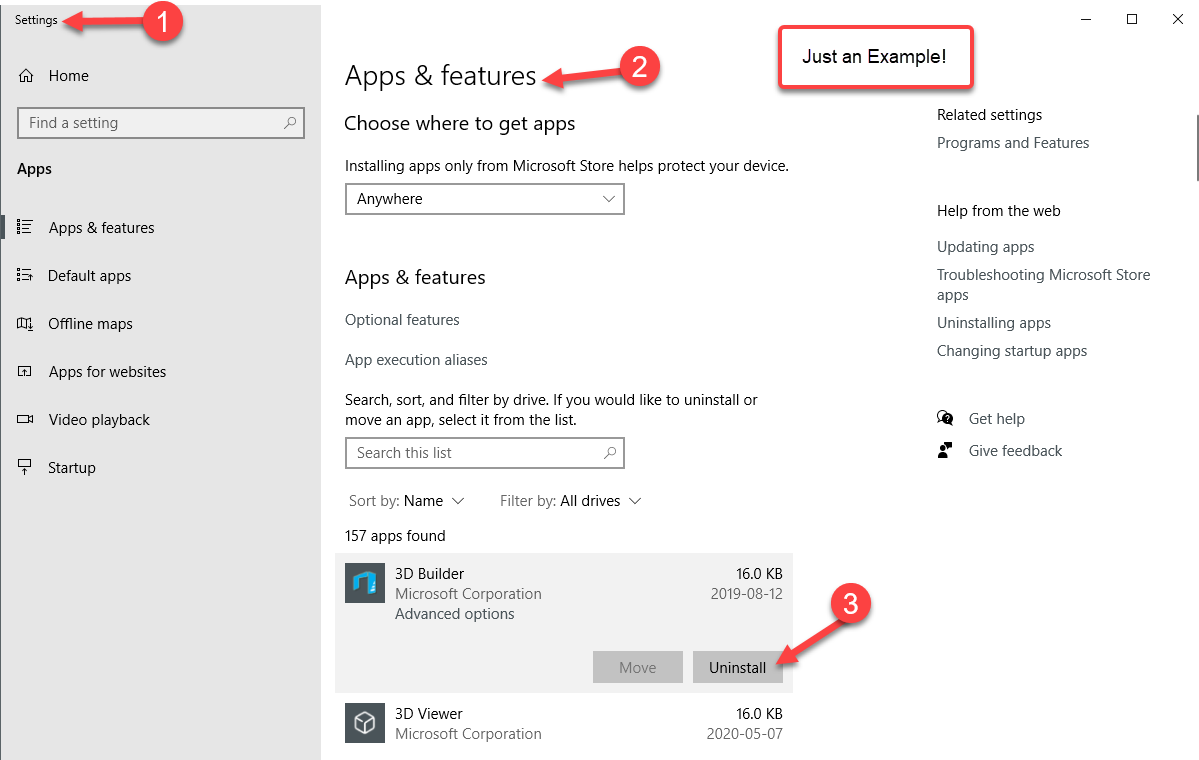Select Video playback in sidebar

tap(99, 420)
